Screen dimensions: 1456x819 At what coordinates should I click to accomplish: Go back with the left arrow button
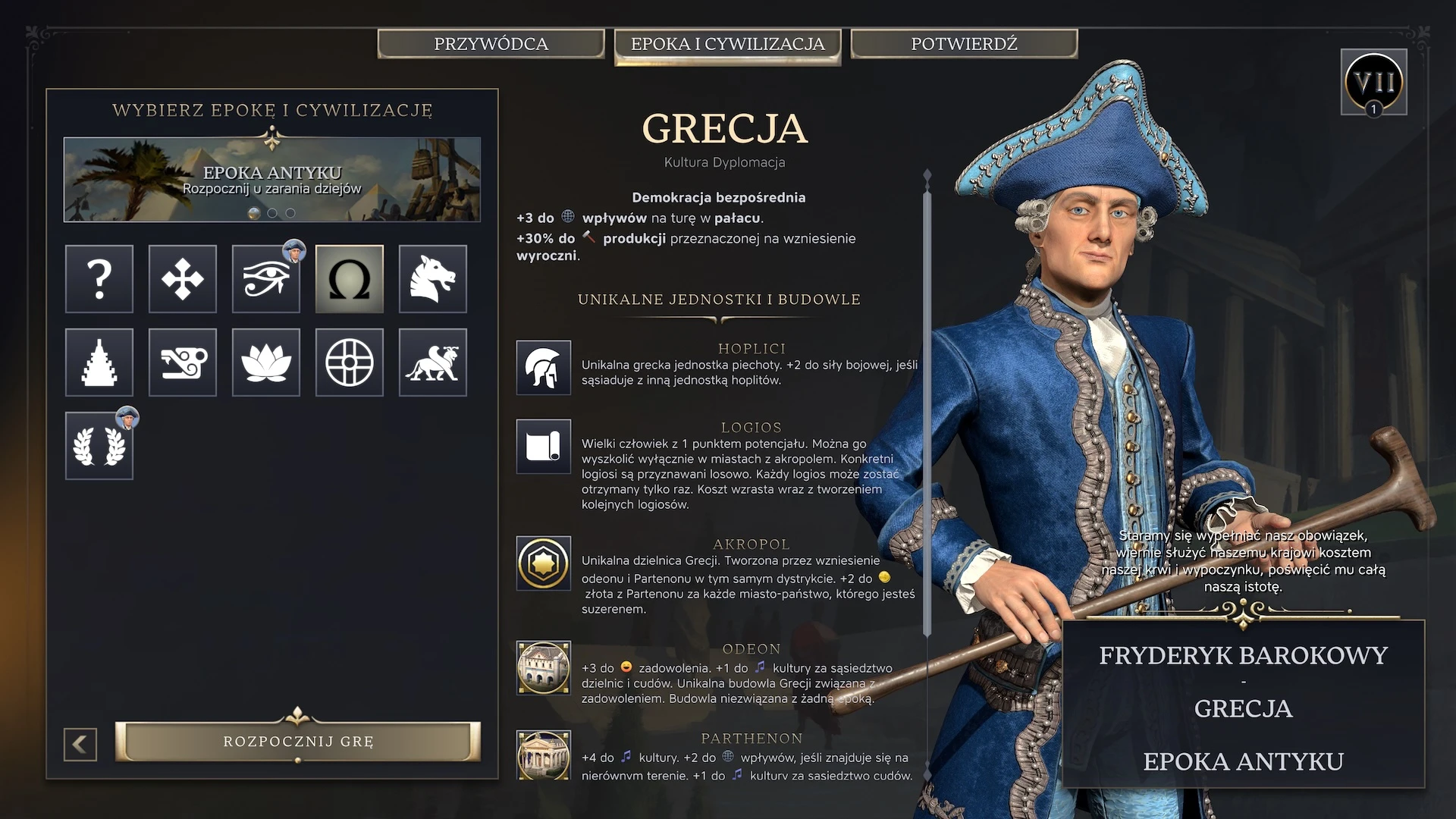[x=80, y=745]
